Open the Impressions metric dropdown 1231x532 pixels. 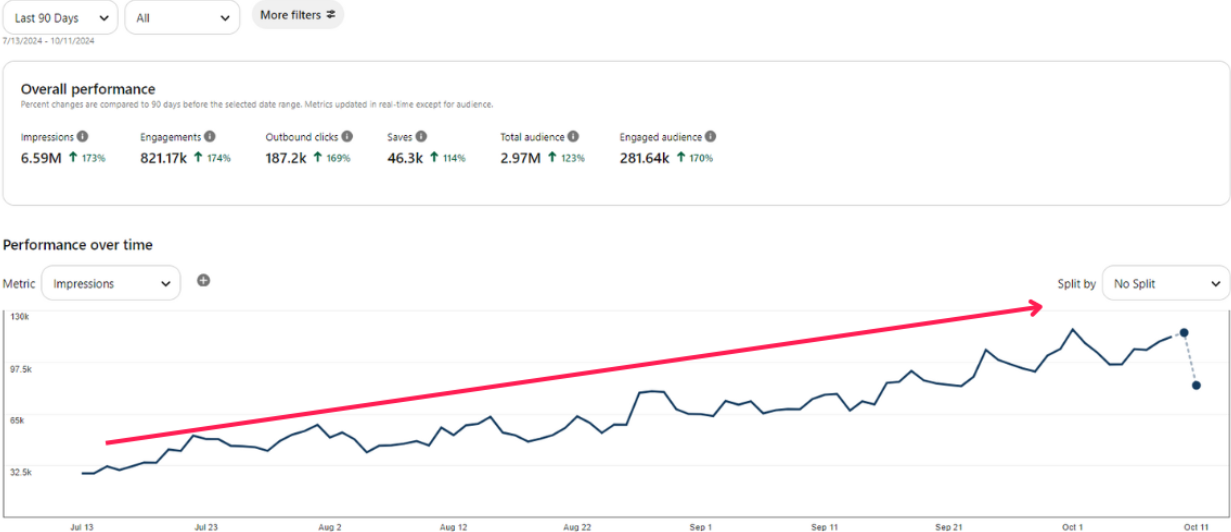click(111, 284)
